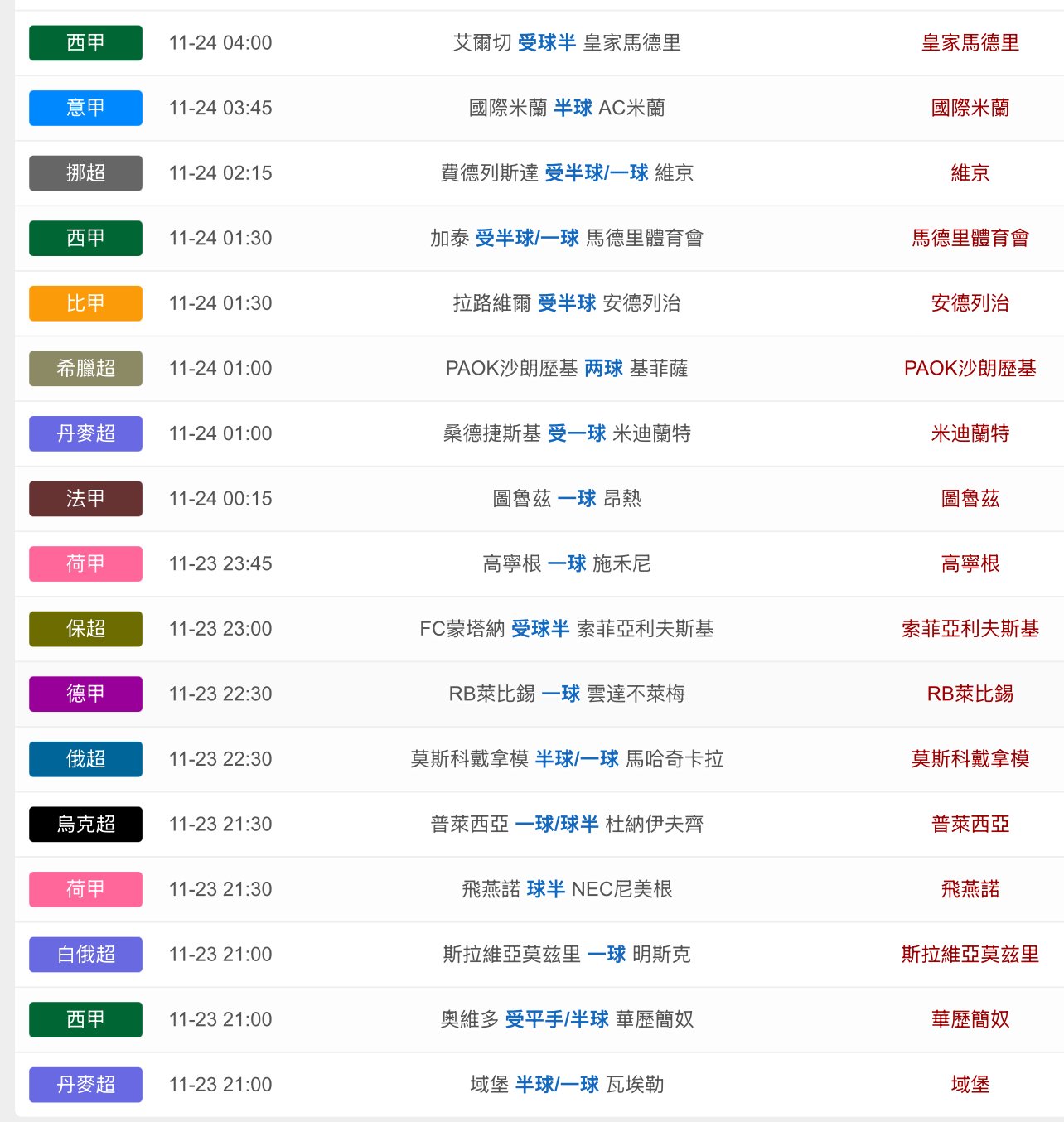Click the red 皇家馬德里 prediction
The image size is (1064, 1122).
tap(970, 43)
